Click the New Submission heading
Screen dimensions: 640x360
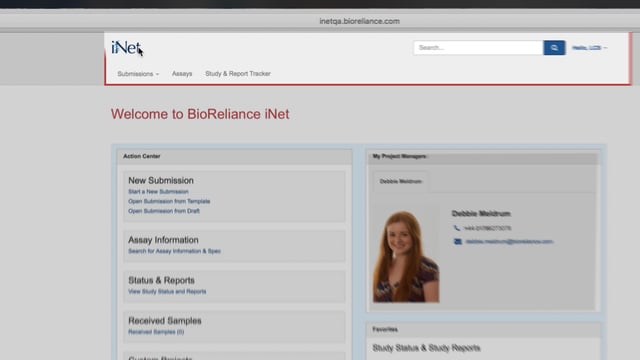tap(161, 180)
